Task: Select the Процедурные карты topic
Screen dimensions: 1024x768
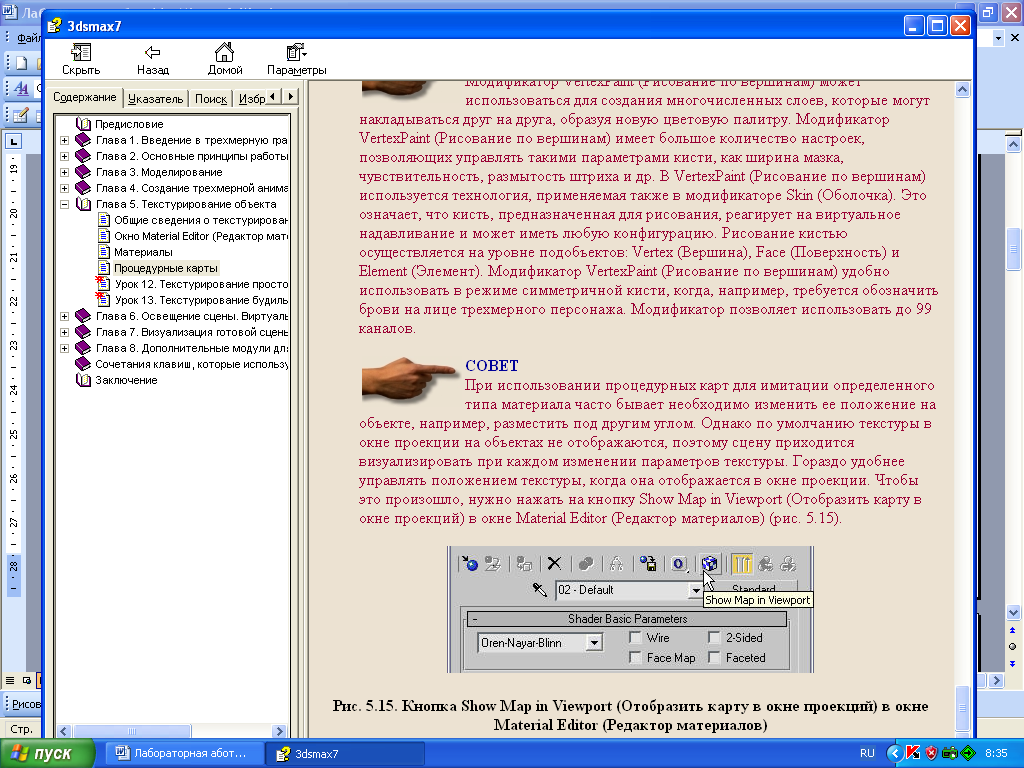Action: click(x=166, y=268)
